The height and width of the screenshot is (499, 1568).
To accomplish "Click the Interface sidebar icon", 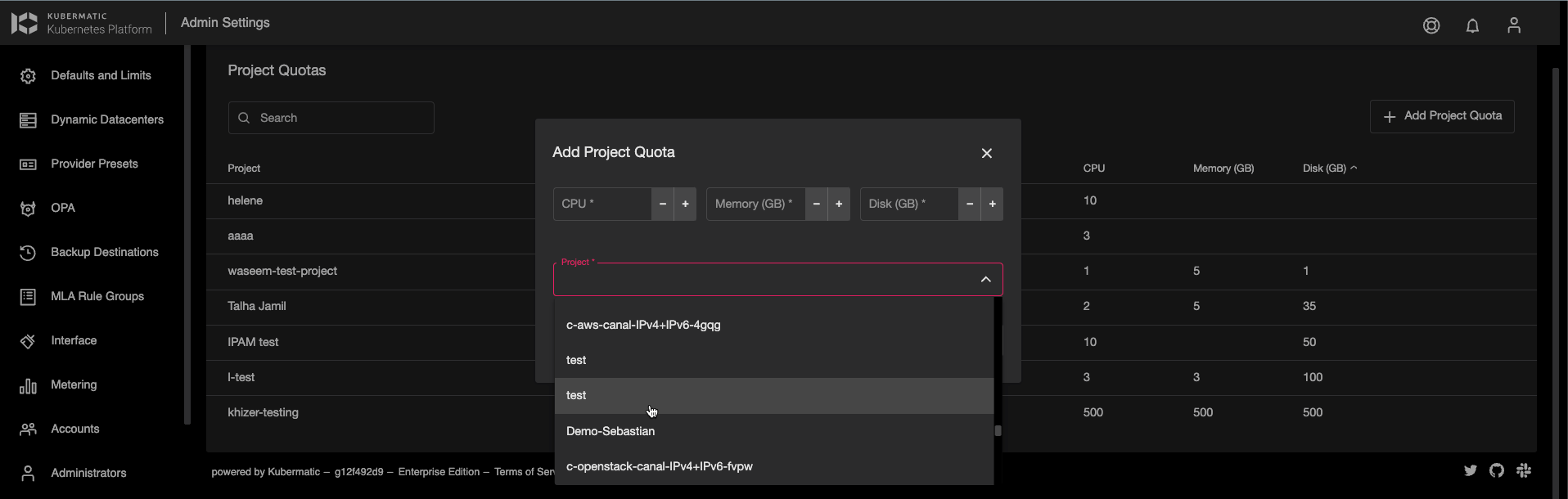I will [x=28, y=341].
